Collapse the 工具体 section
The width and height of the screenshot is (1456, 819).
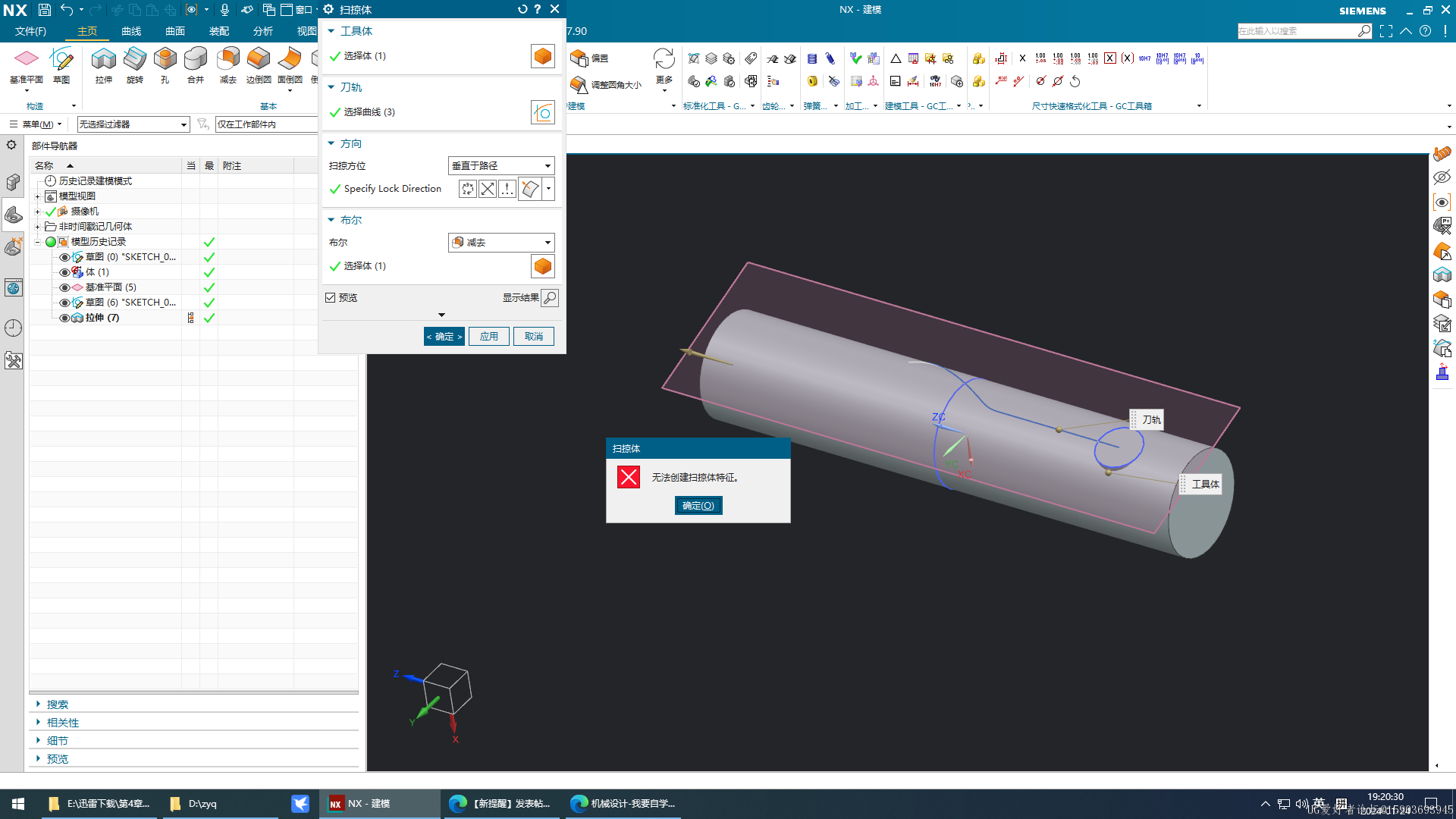point(331,31)
